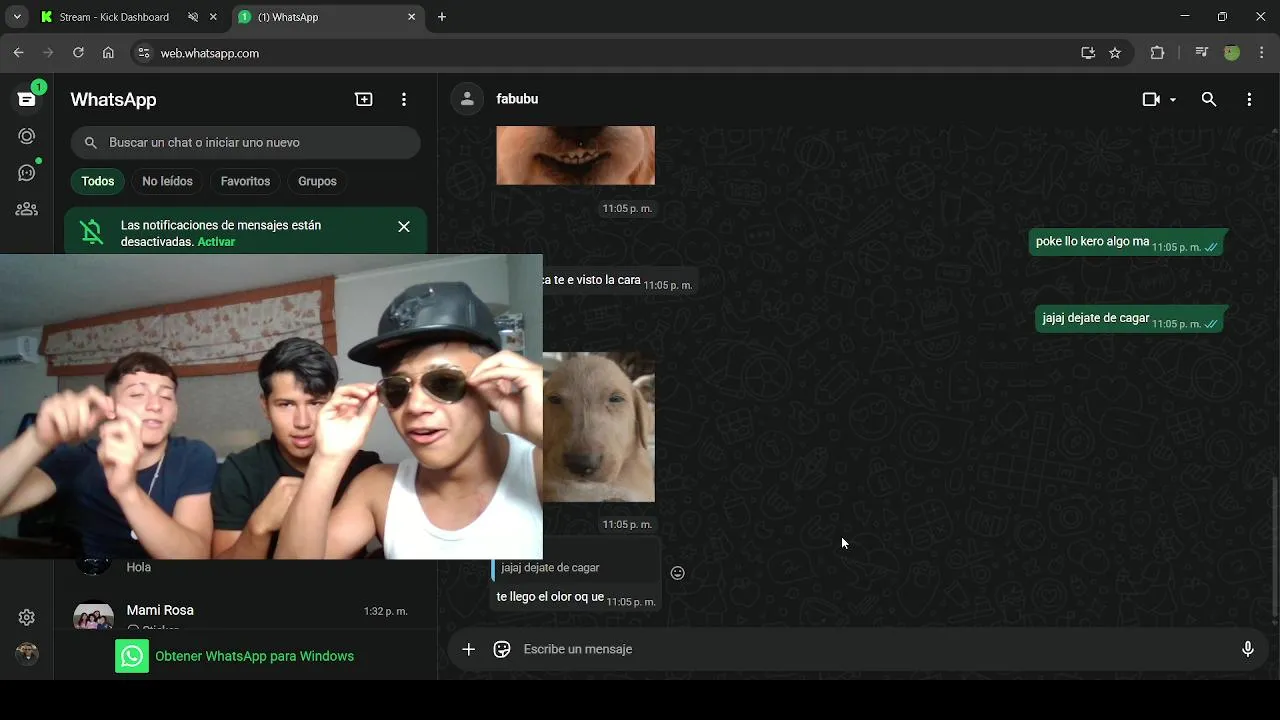
Task: Open the tab search dropdown
Action: pyautogui.click(x=17, y=17)
